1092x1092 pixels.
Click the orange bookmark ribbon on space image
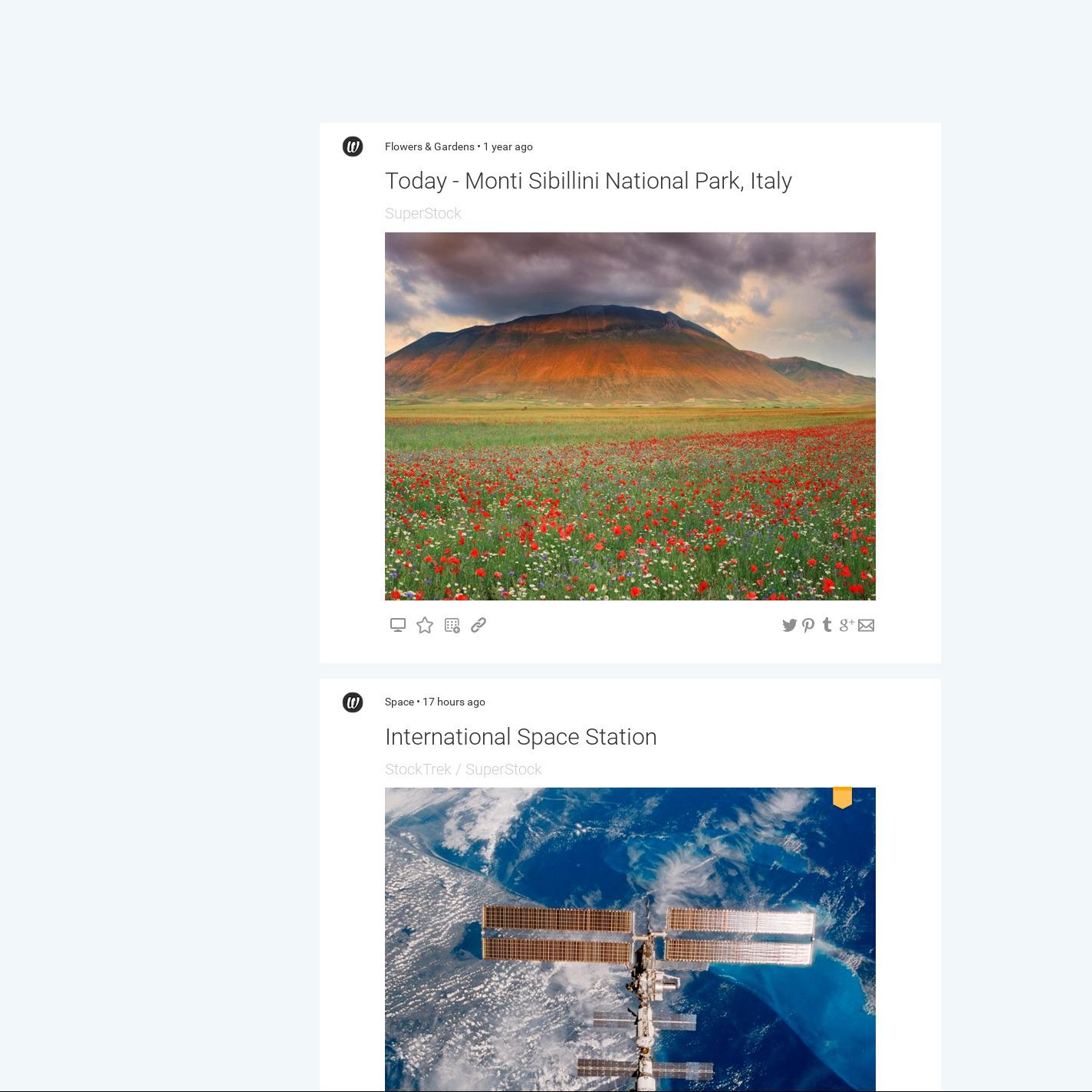(843, 798)
